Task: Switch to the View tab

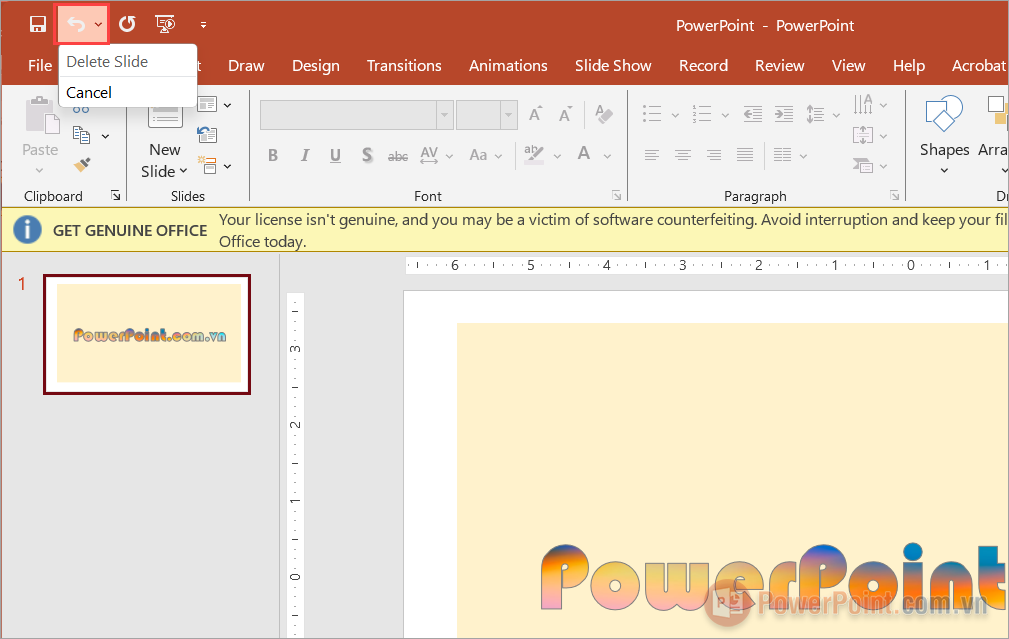Action: 849,66
